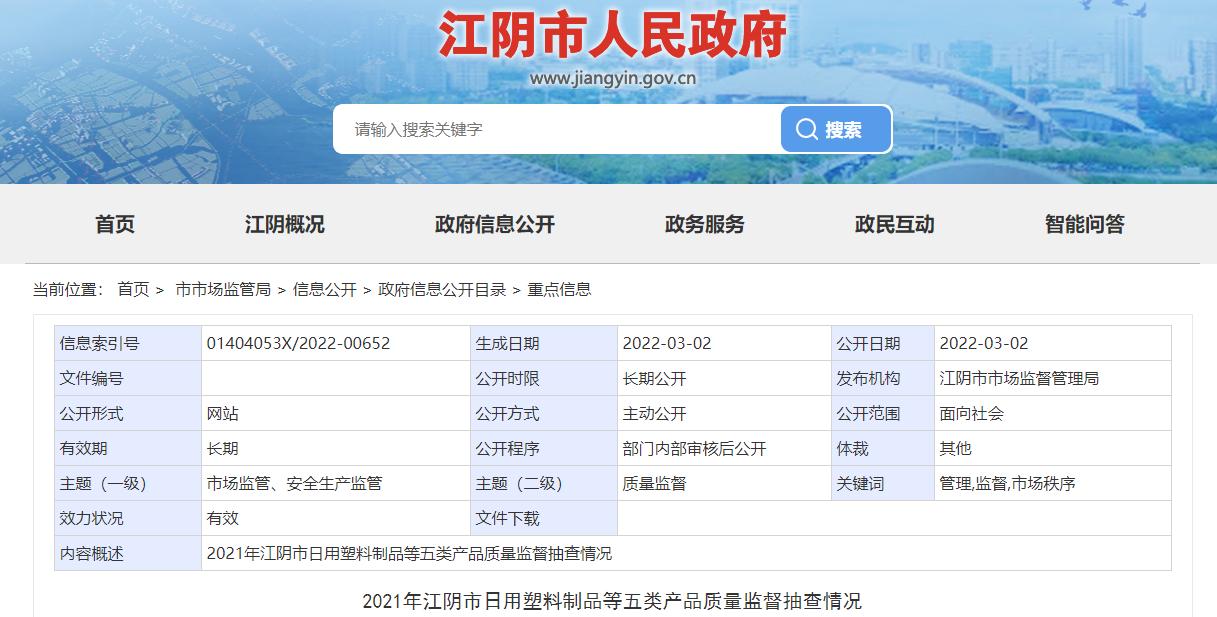Click inside the search keyword input box
The image size is (1217, 617).
(550, 128)
